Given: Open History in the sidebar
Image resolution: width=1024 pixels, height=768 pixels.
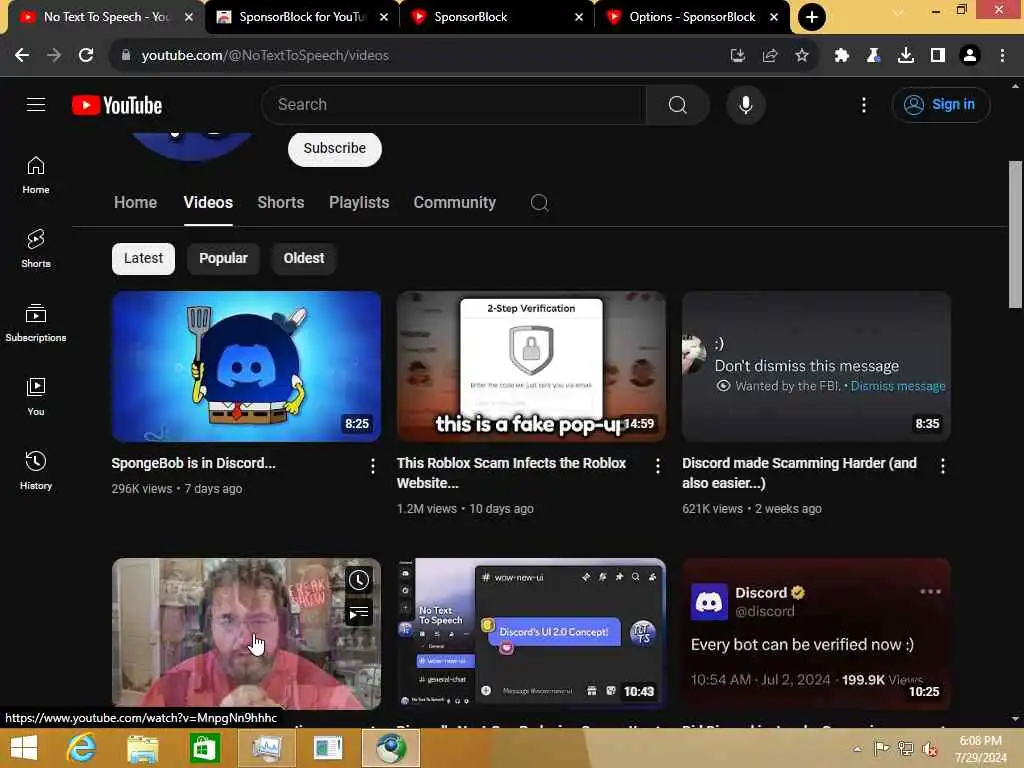Looking at the screenshot, I should pos(36,470).
